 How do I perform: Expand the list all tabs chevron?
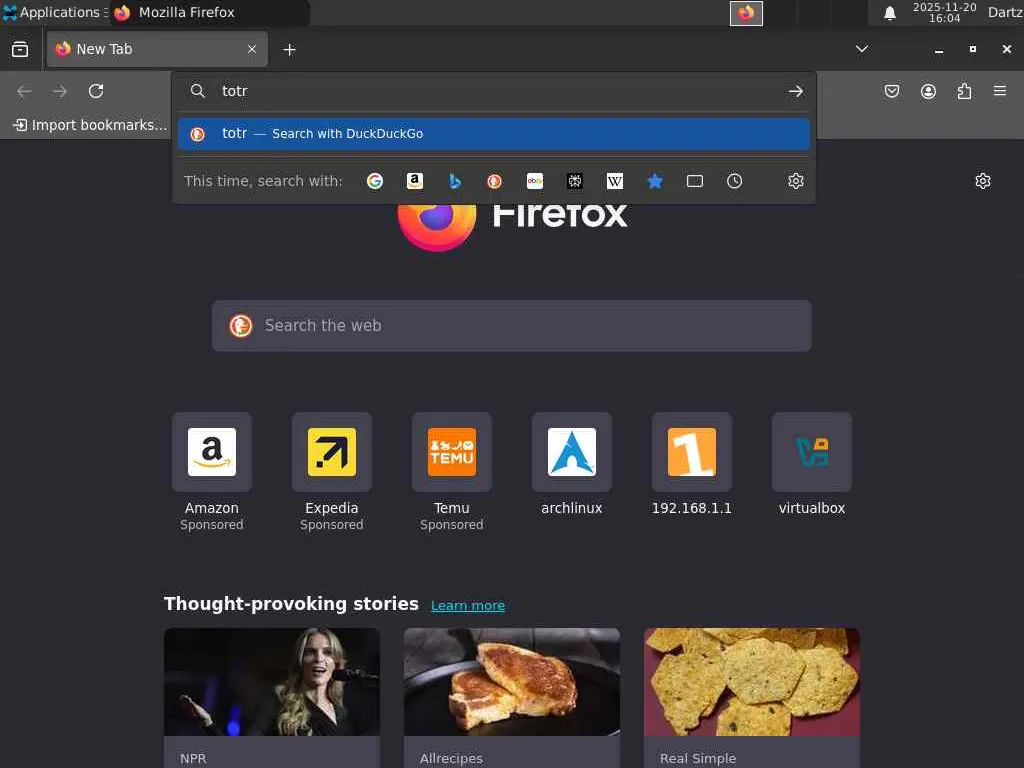pyautogui.click(x=862, y=49)
